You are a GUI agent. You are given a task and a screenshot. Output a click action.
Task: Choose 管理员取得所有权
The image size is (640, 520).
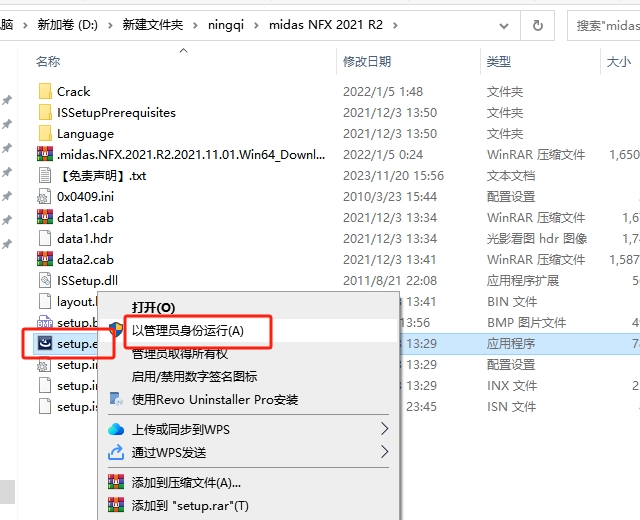tap(180, 353)
